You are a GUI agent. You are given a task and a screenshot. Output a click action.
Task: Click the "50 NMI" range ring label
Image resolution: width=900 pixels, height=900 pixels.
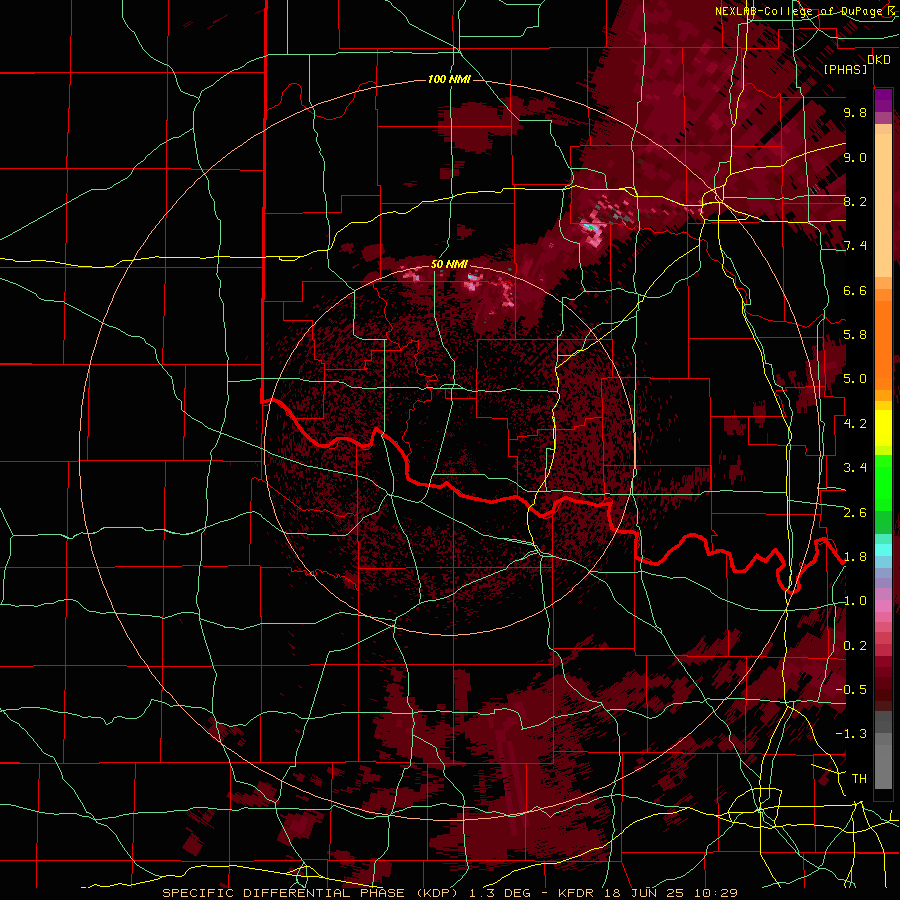pyautogui.click(x=449, y=265)
